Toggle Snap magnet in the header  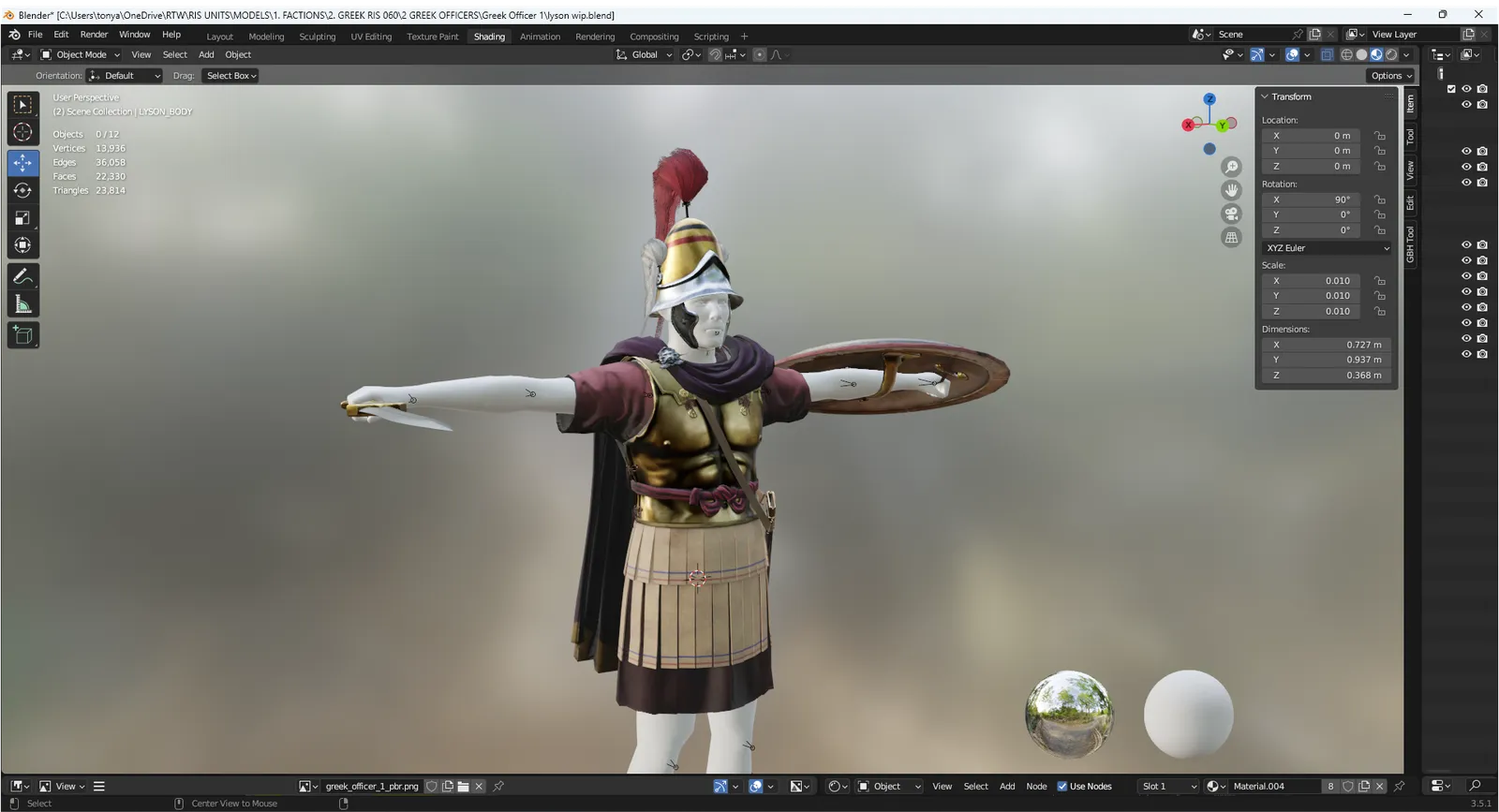coord(715,55)
